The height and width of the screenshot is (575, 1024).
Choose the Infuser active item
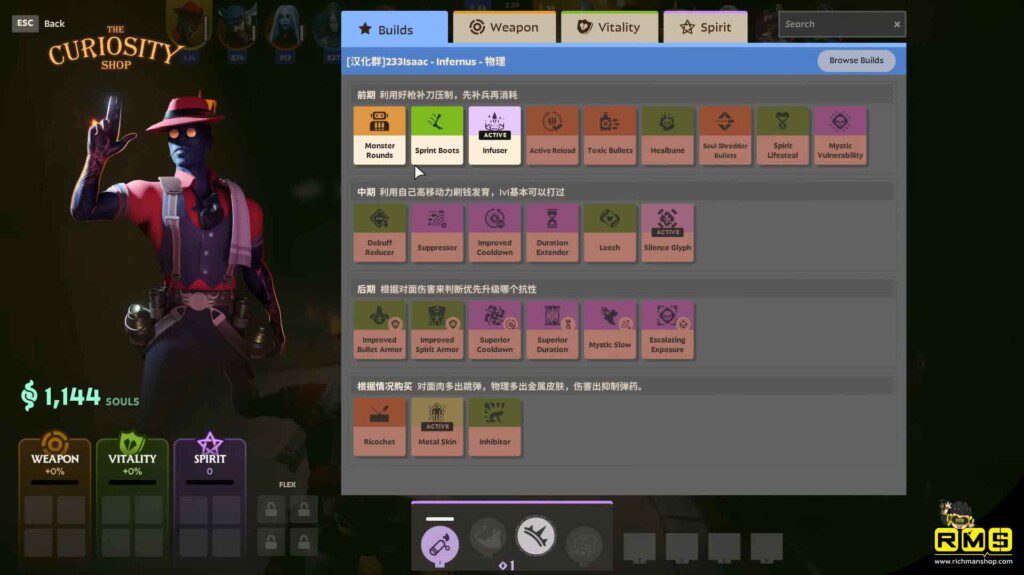coord(494,135)
